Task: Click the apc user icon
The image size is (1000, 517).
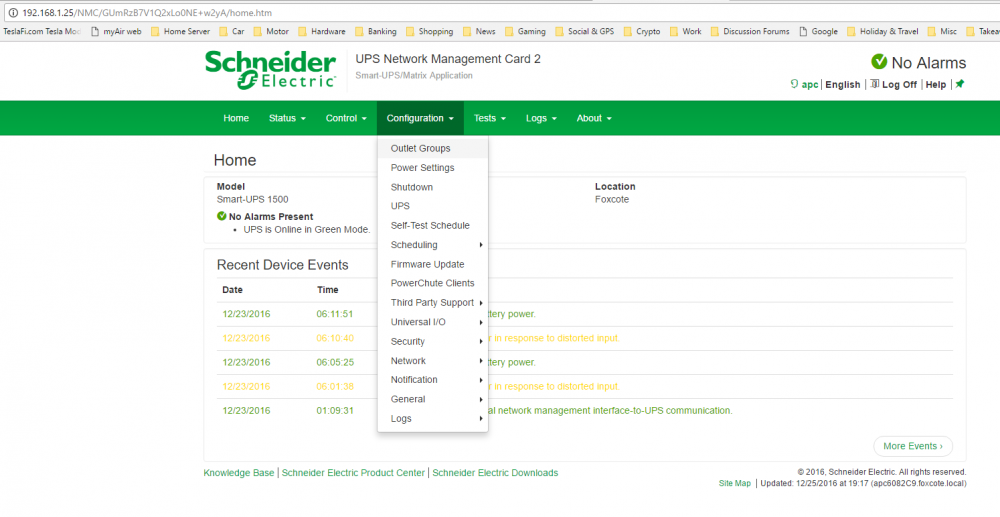Action: click(794, 84)
